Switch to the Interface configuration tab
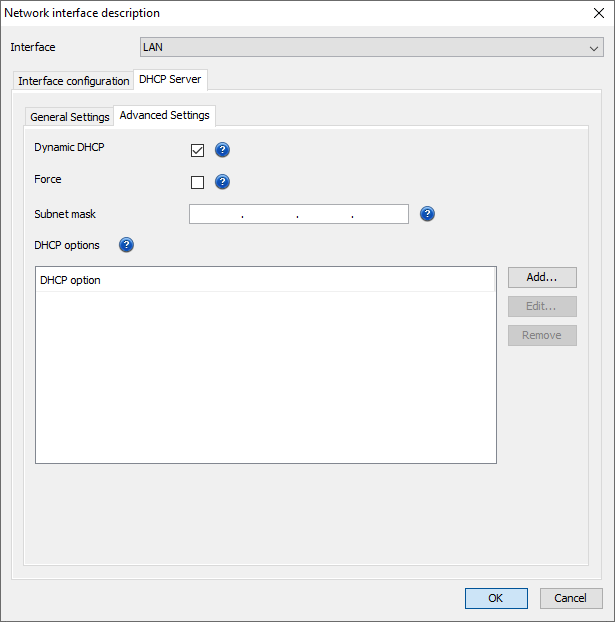Screen dimensions: 615x622 tap(74, 81)
